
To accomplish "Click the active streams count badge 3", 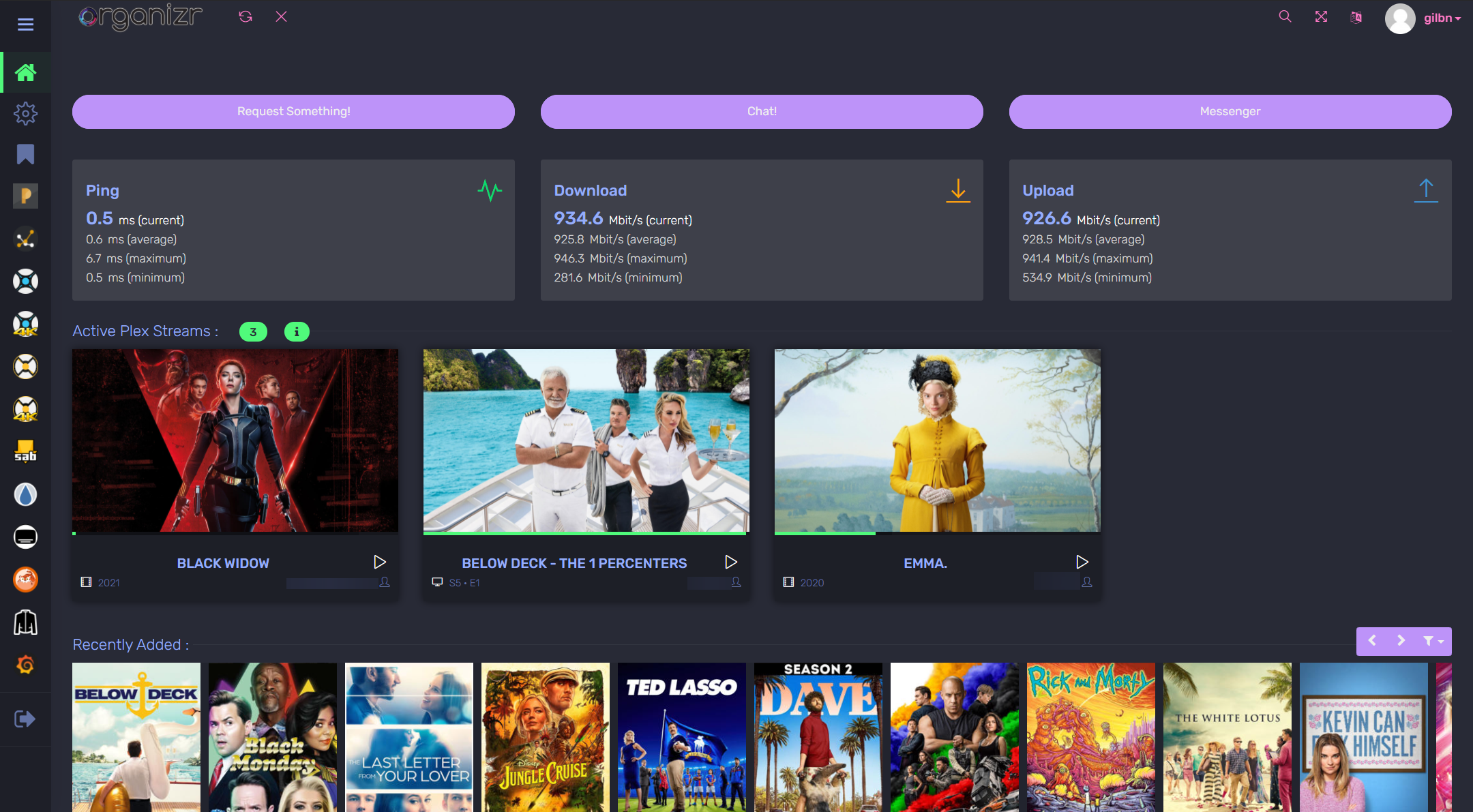I will pos(253,332).
